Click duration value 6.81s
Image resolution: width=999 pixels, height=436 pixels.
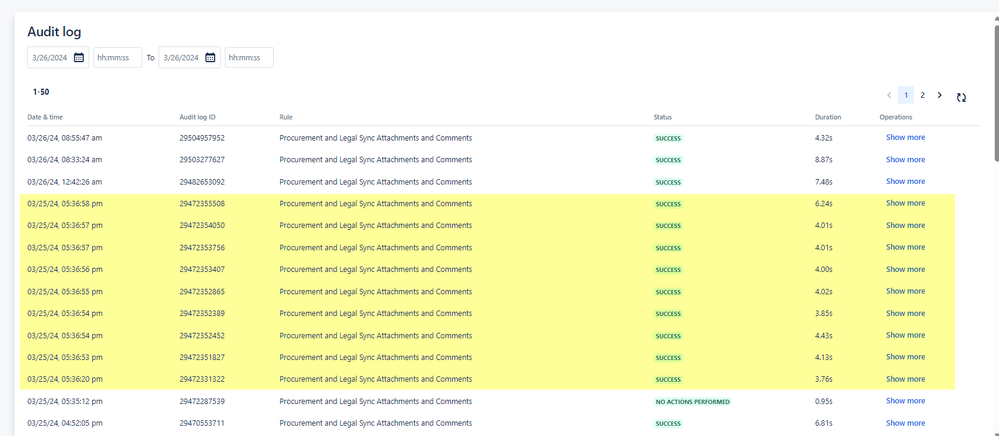click(823, 423)
